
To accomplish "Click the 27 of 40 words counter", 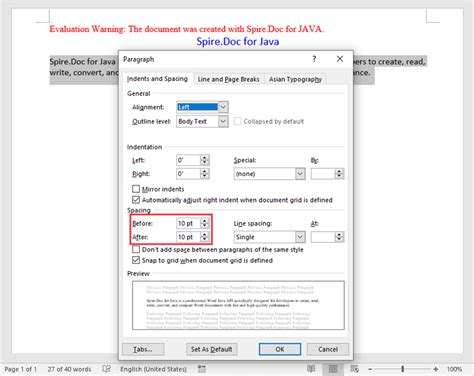I will coord(69,369).
